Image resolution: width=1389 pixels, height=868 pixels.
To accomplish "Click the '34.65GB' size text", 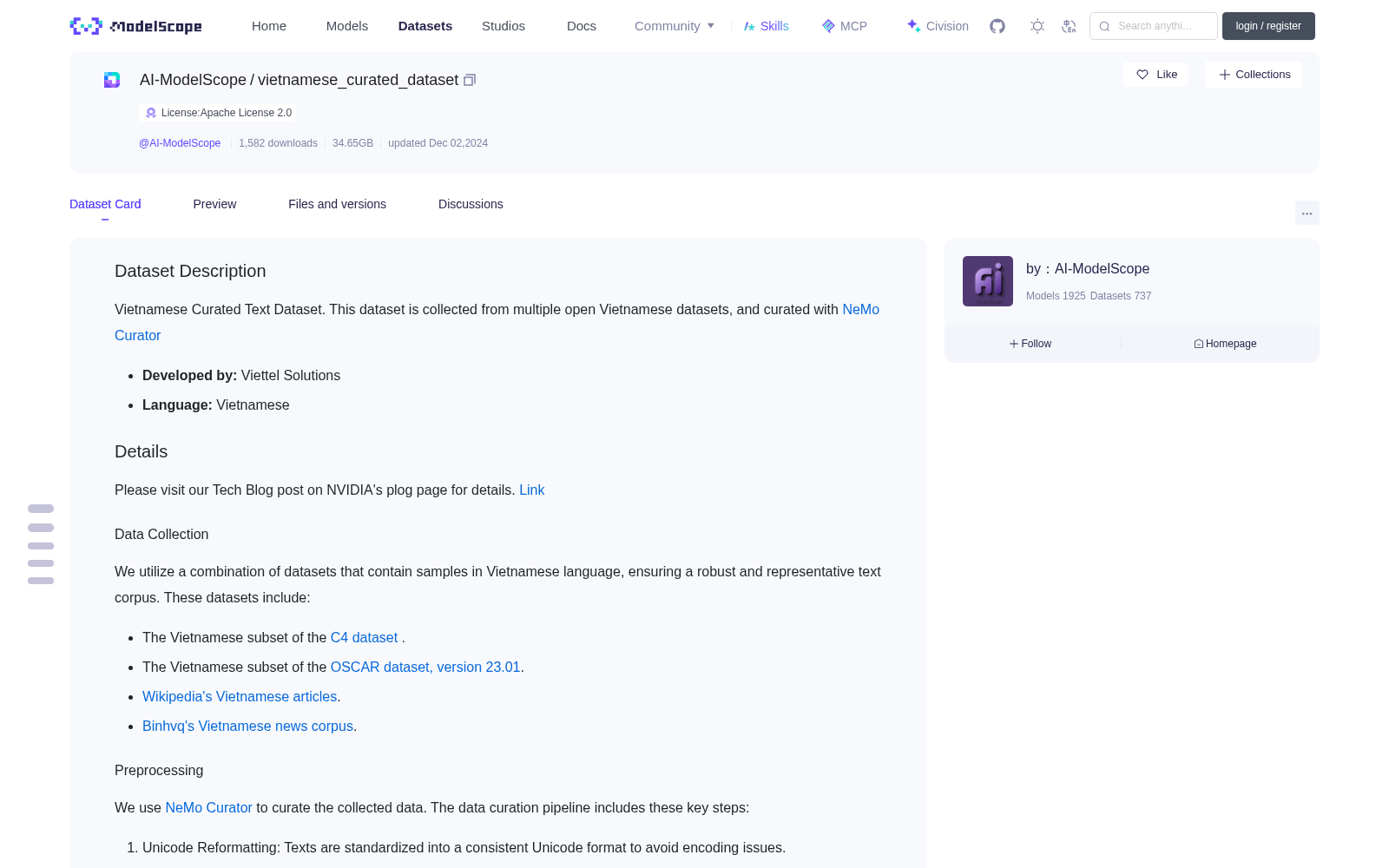I will pos(352,143).
